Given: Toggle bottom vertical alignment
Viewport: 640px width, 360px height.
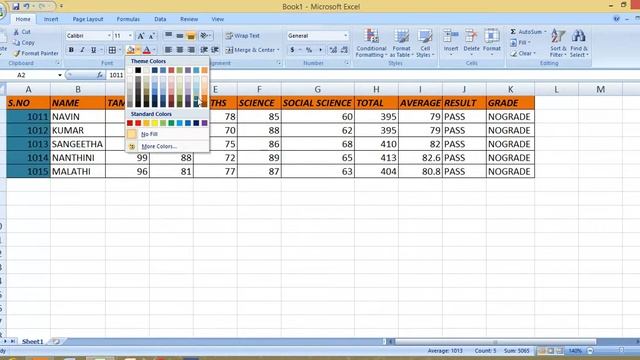Looking at the screenshot, I should (x=191, y=36).
